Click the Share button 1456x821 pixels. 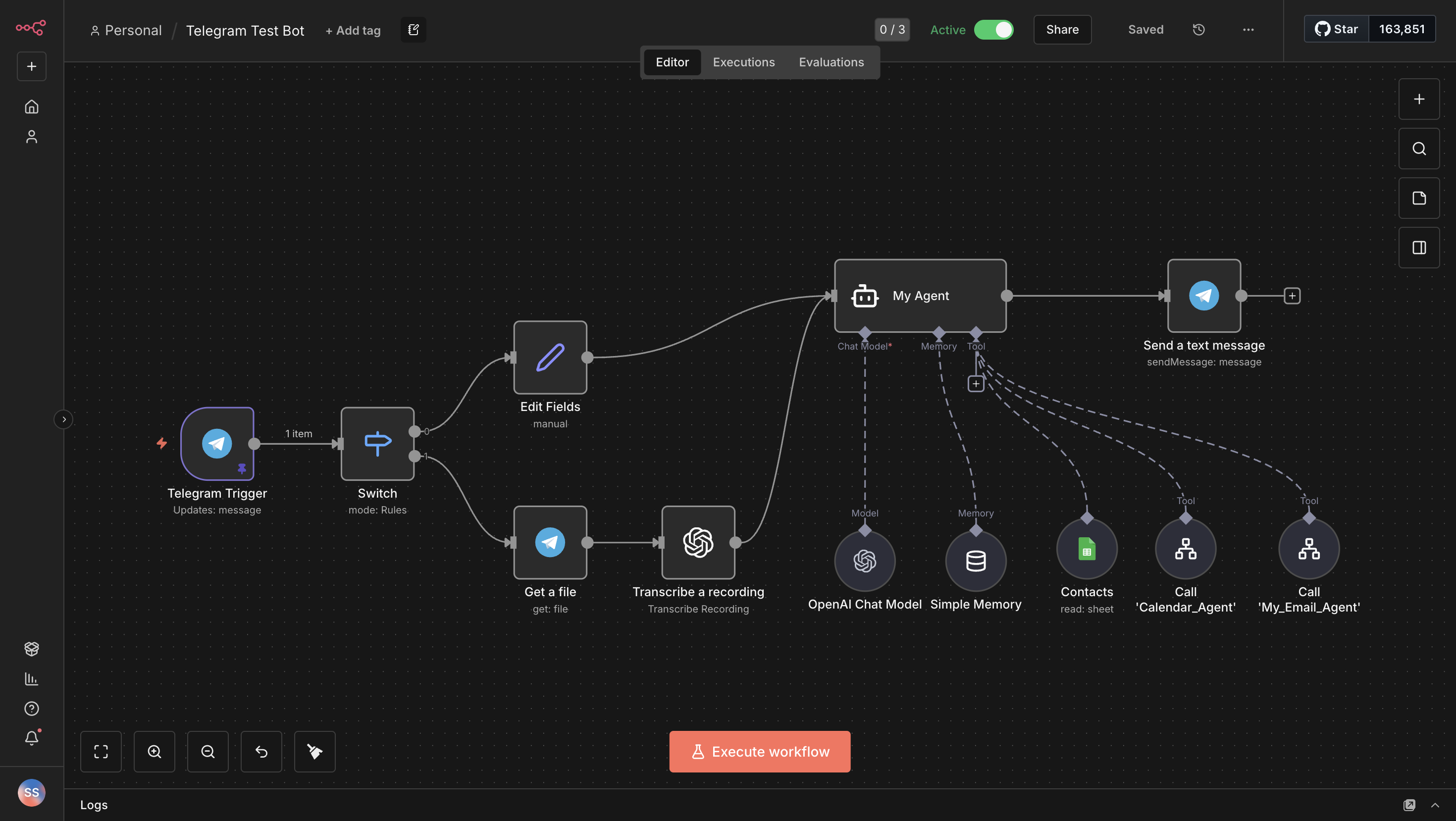coord(1062,29)
